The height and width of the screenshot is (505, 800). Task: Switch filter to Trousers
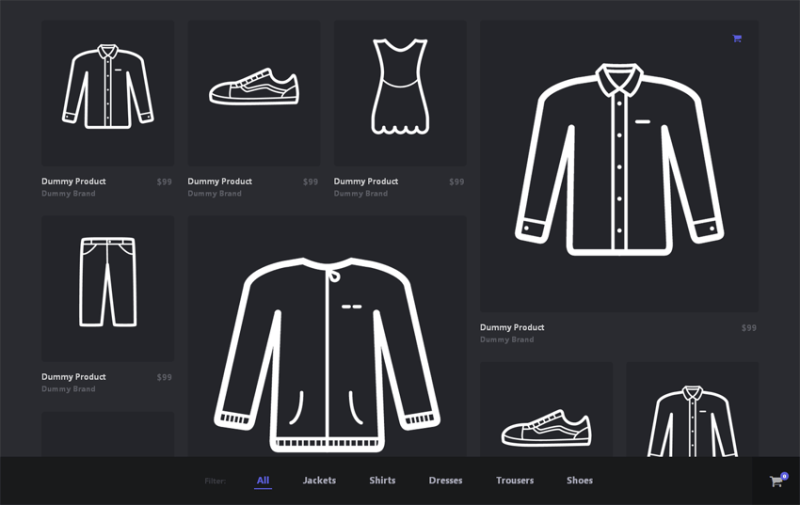[514, 481]
